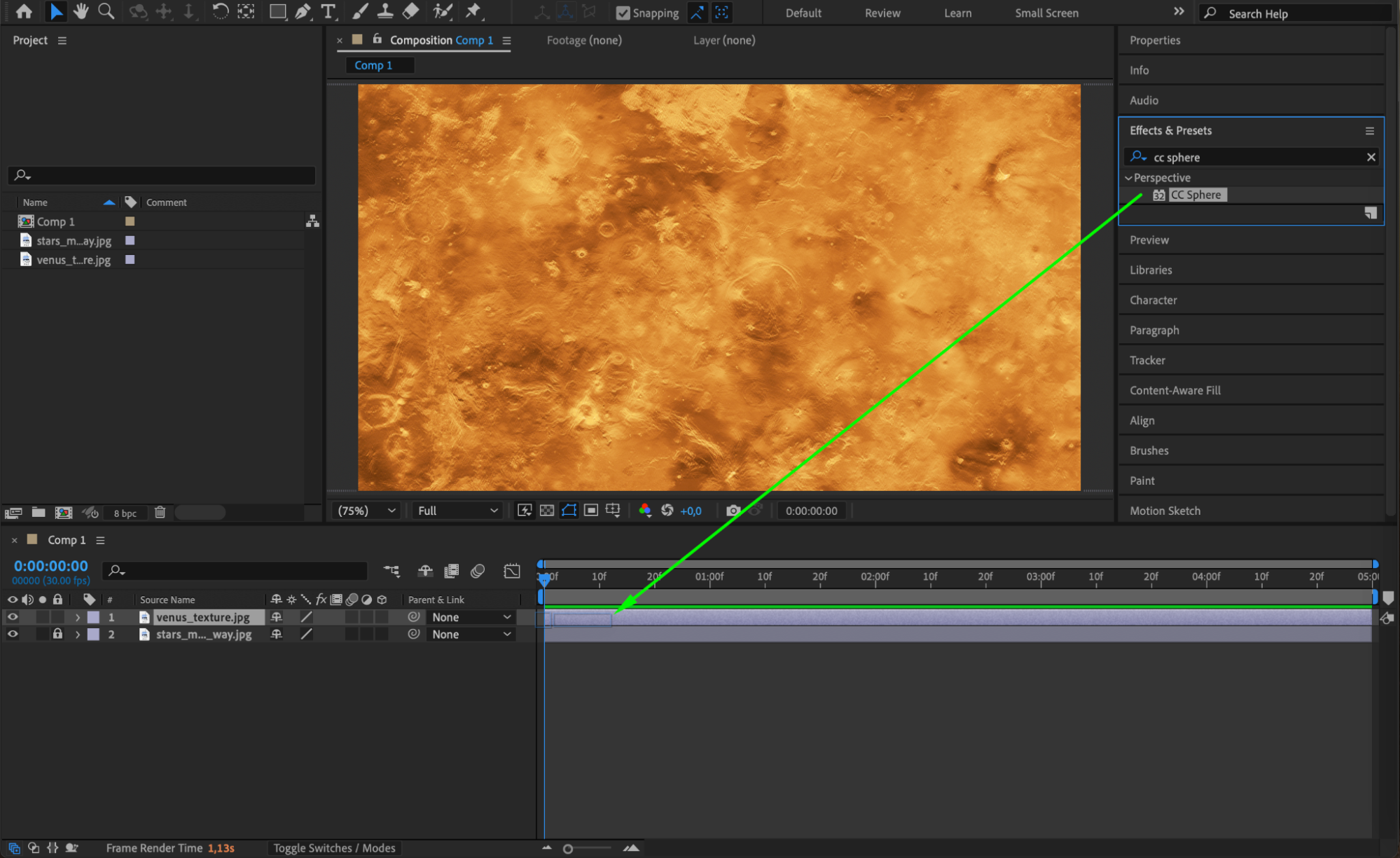The height and width of the screenshot is (858, 1400).
Task: Select the Type tool
Action: (328, 11)
